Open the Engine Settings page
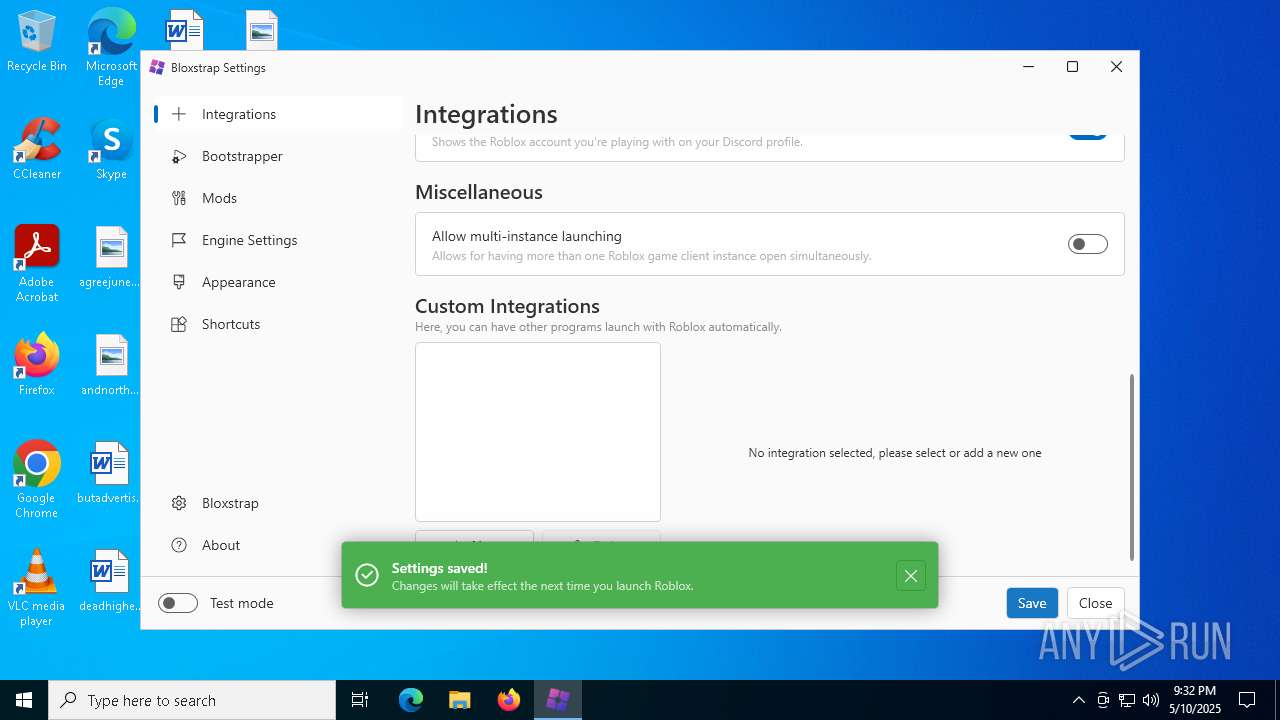The width and height of the screenshot is (1280, 720). coord(277,240)
